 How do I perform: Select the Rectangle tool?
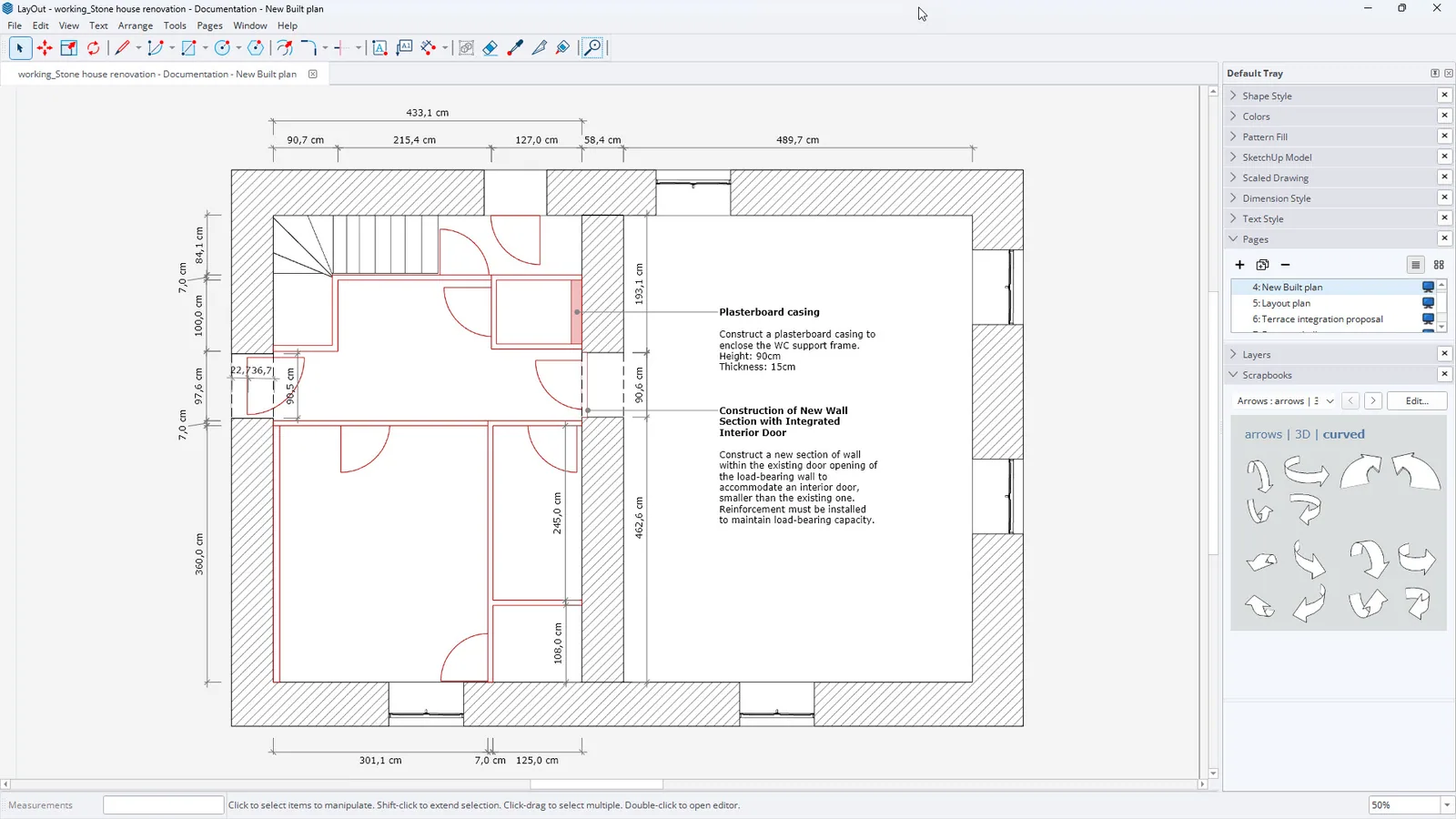188,48
